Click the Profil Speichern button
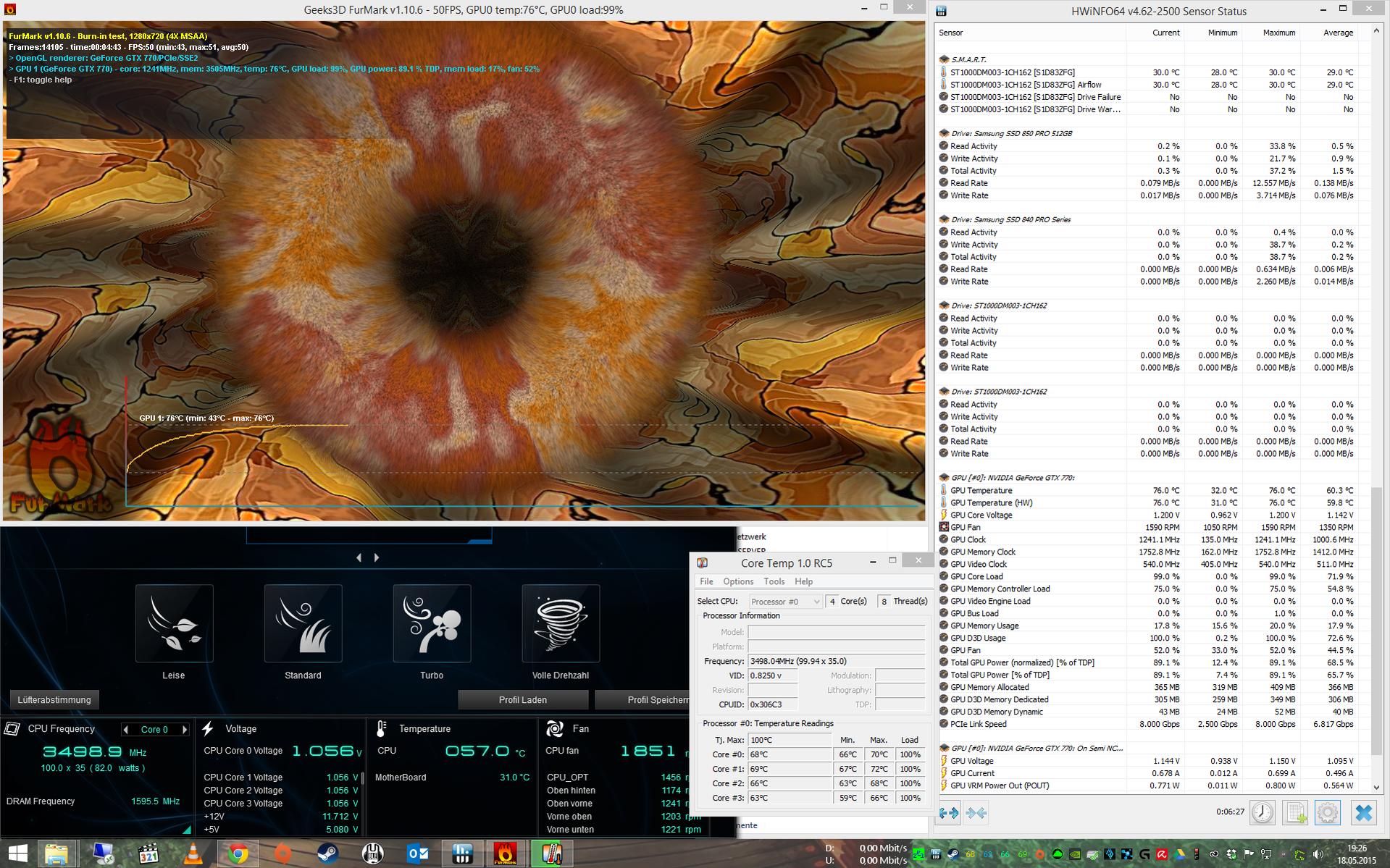Screen dimensions: 1390x868 tap(642, 700)
